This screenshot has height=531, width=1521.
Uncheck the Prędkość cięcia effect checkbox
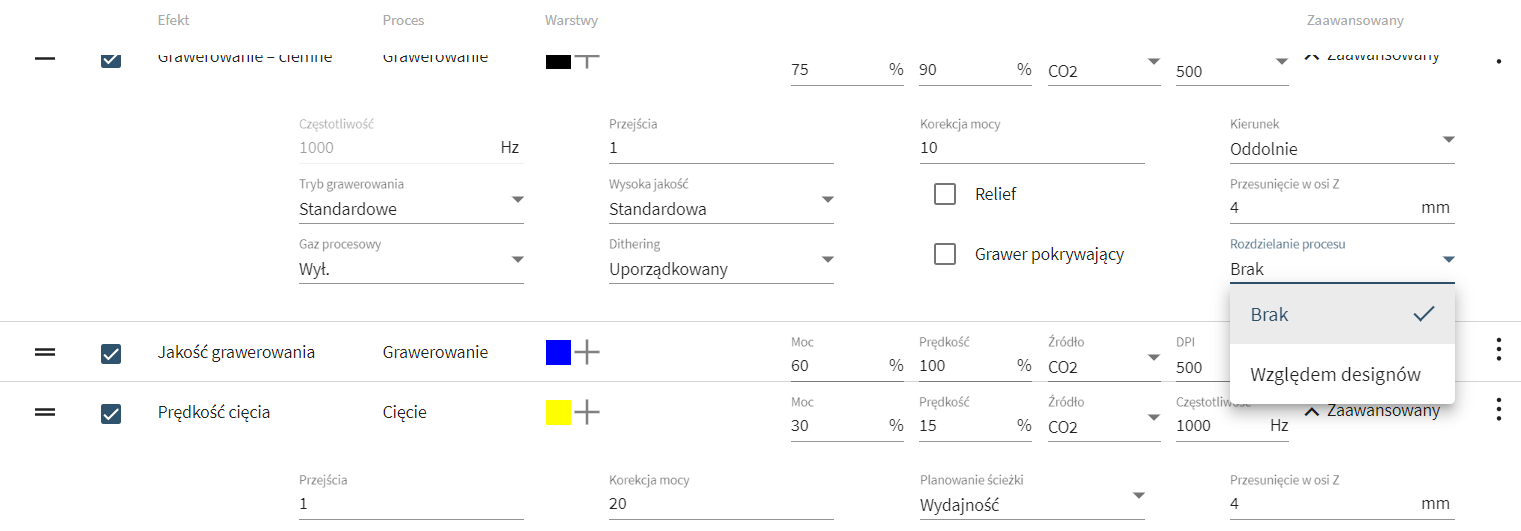coord(111,413)
